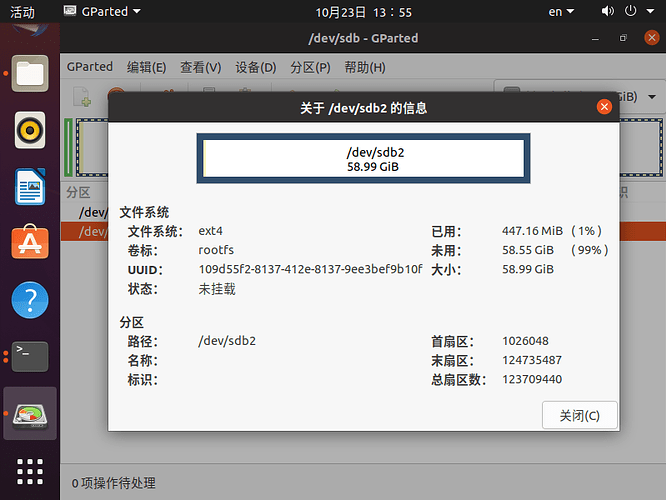Open the Files app in dock
The image size is (666, 500).
(x=30, y=72)
